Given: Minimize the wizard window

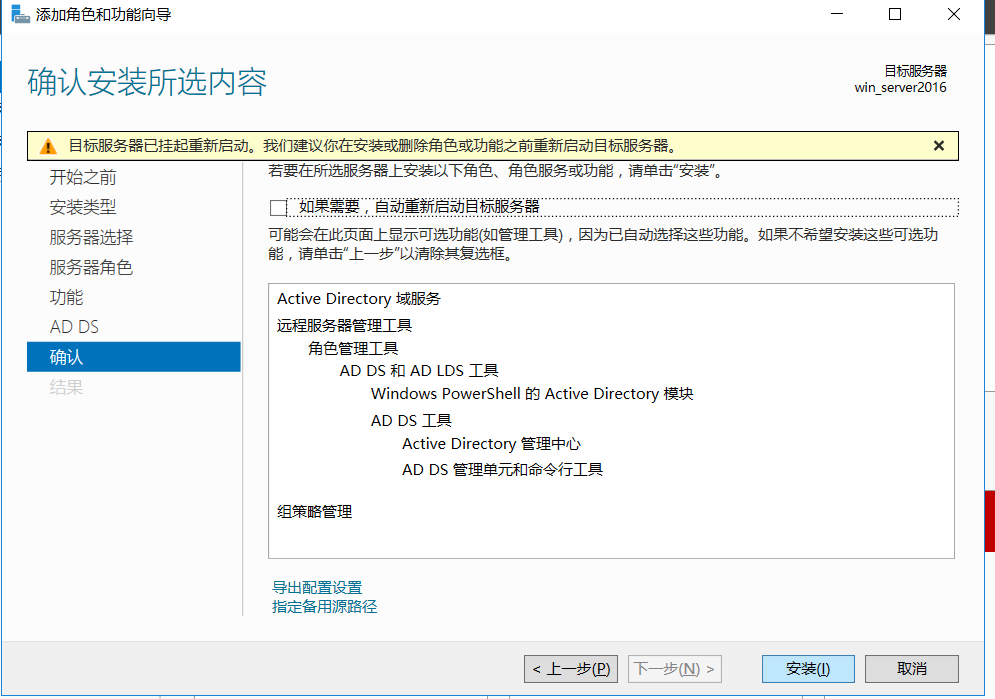Looking at the screenshot, I should click(x=837, y=14).
